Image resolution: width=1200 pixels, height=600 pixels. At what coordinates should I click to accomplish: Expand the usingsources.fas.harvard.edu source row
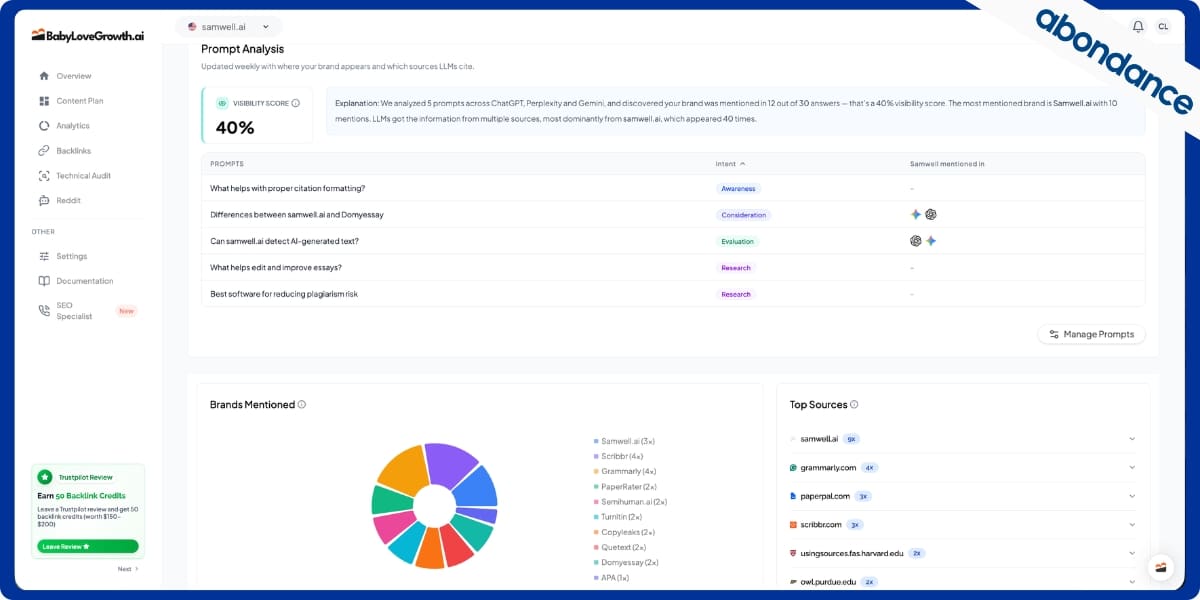1132,553
